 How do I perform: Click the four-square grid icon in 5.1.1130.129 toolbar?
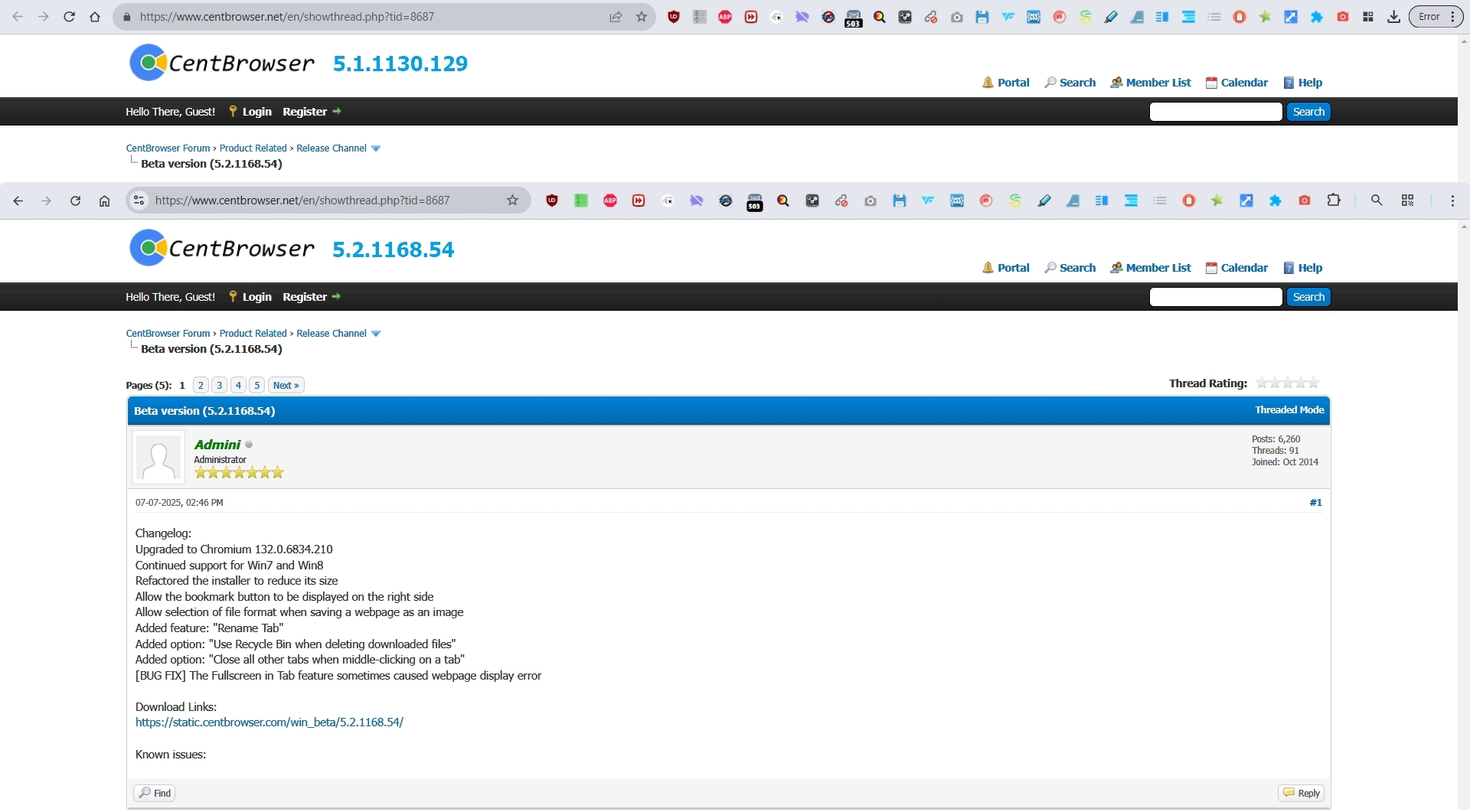click(1368, 17)
